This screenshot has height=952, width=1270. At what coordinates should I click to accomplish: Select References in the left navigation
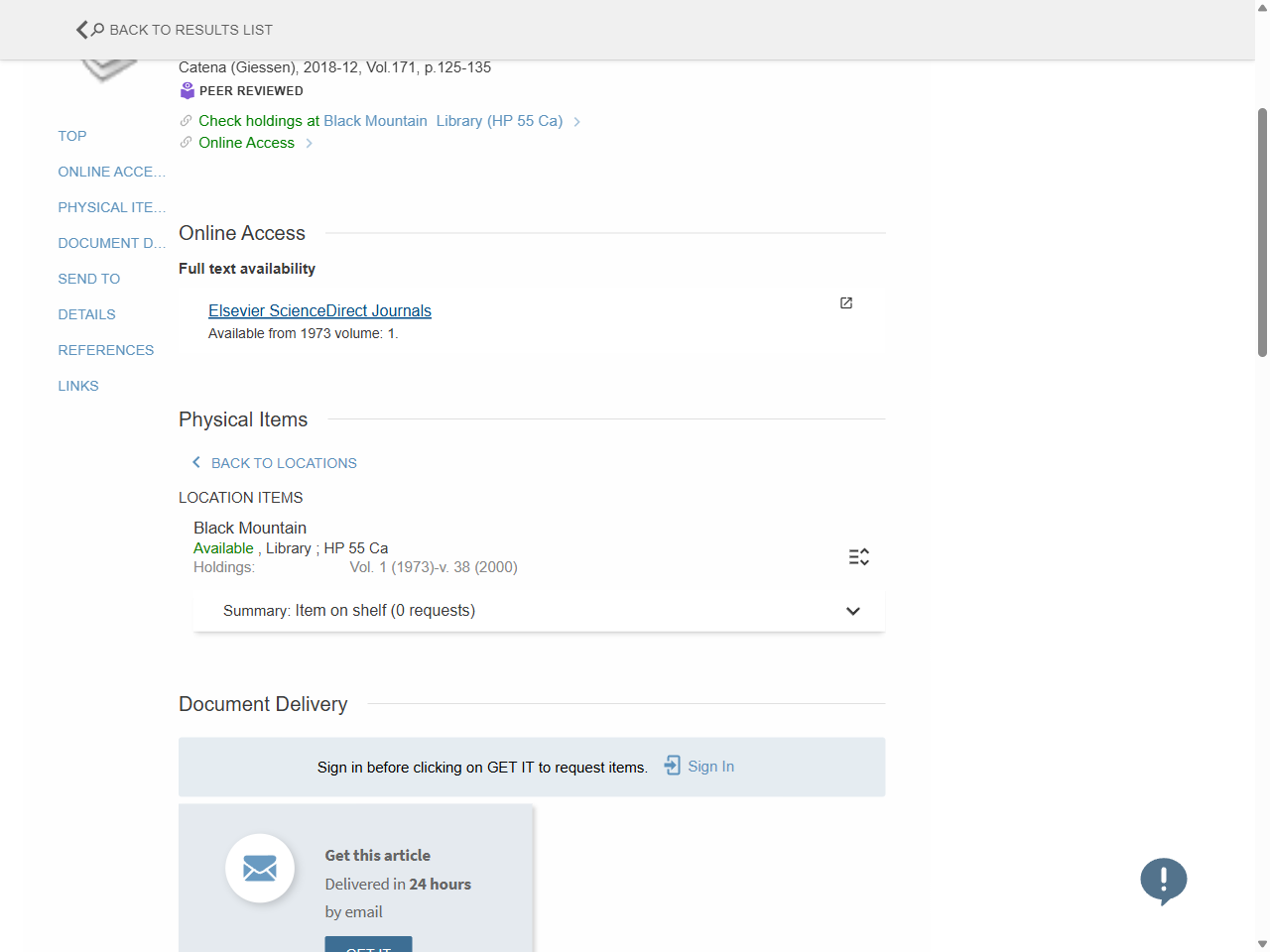(105, 350)
